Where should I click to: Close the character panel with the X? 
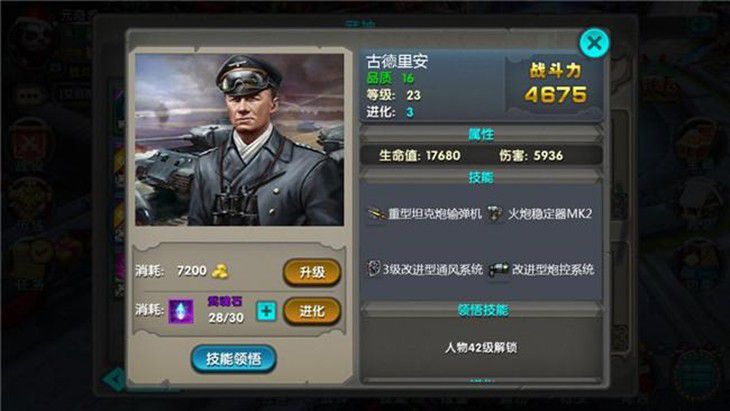[594, 43]
